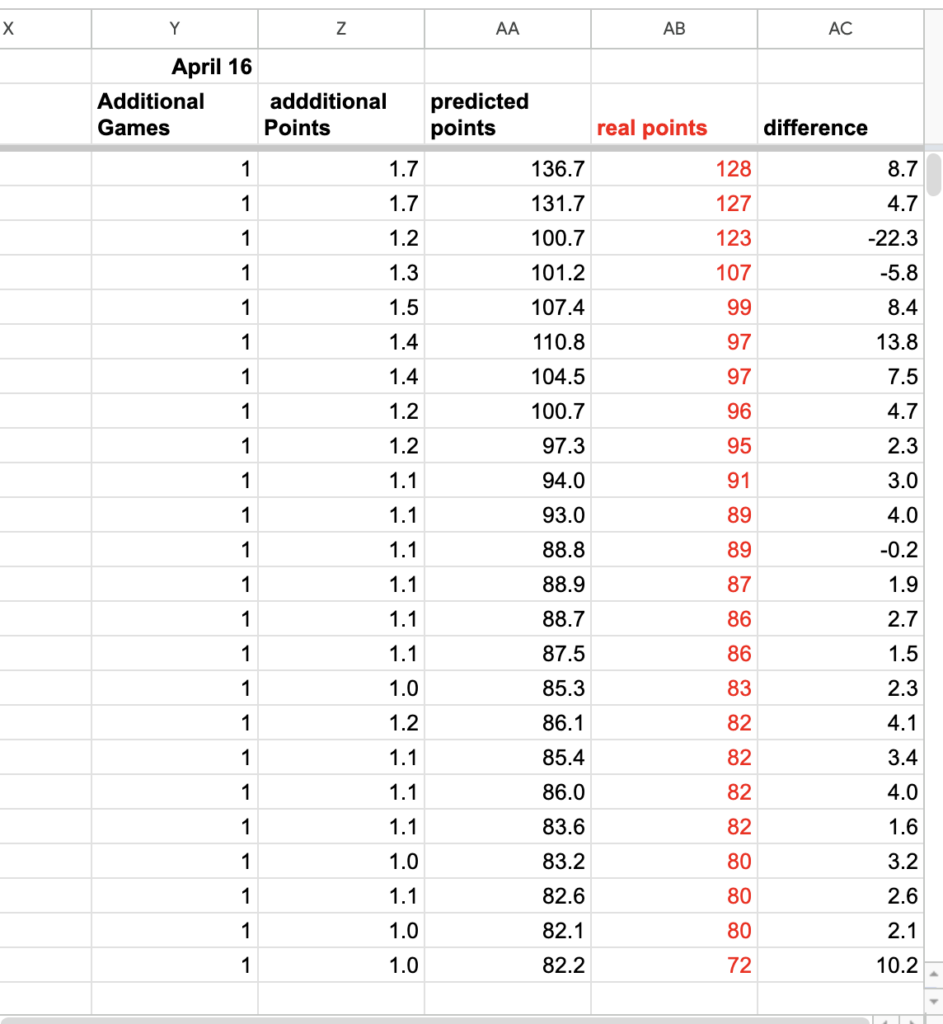Viewport: 943px width, 1024px height.
Task: Select the April 16 cell
Action: click(x=174, y=66)
